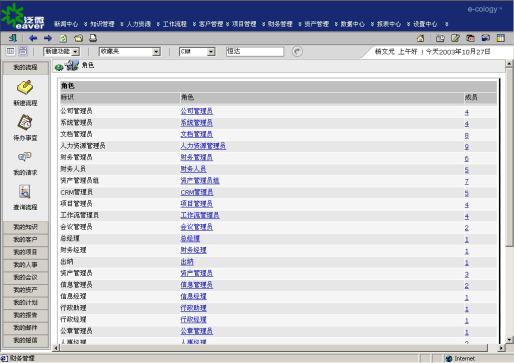Expand the 我的邮件 sidebar section
The image size is (514, 363).
pos(25,328)
